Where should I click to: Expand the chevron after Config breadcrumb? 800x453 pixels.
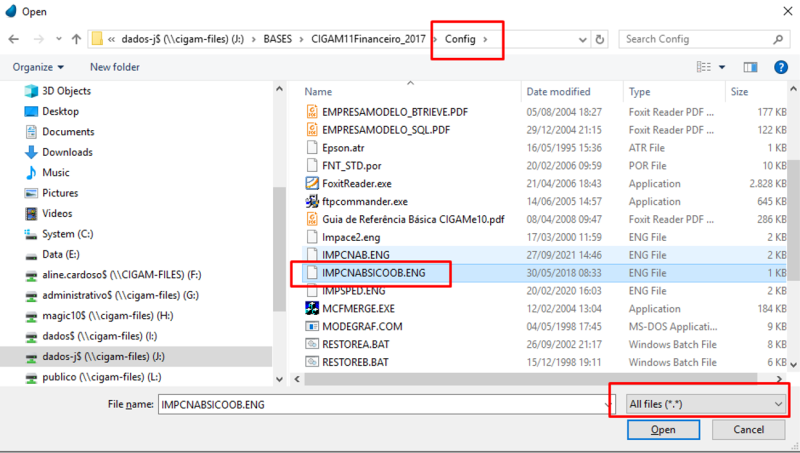click(x=485, y=39)
